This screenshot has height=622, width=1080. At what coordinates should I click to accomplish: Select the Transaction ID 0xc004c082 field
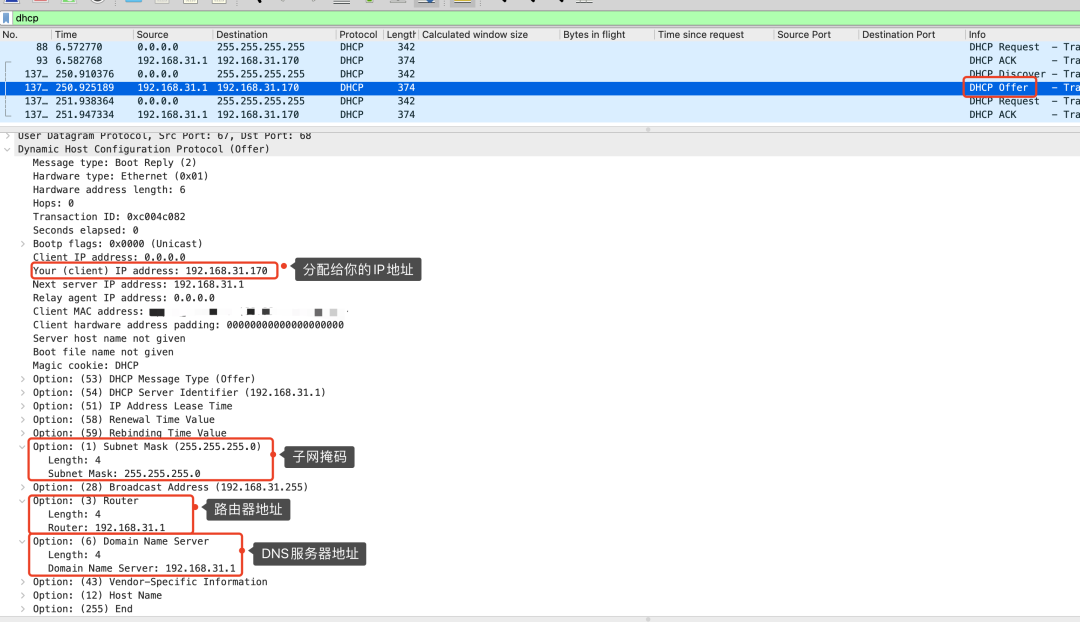pos(109,216)
